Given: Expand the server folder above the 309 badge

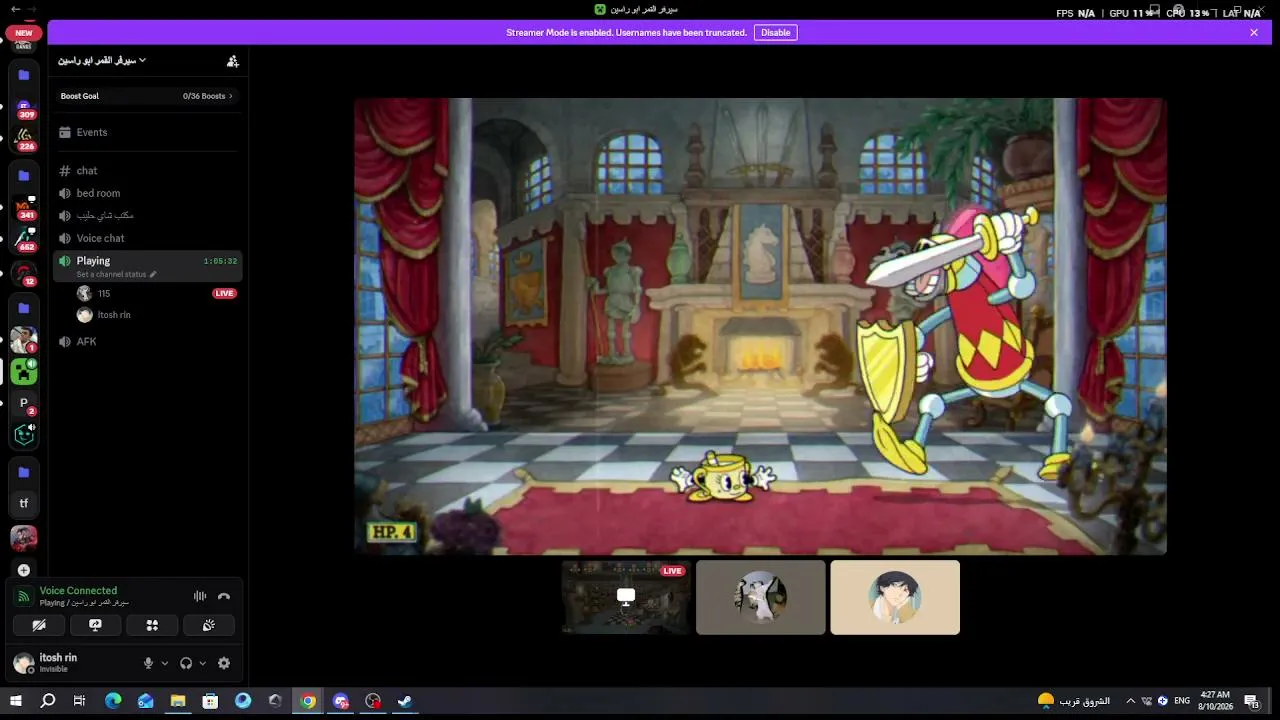Looking at the screenshot, I should [24, 75].
